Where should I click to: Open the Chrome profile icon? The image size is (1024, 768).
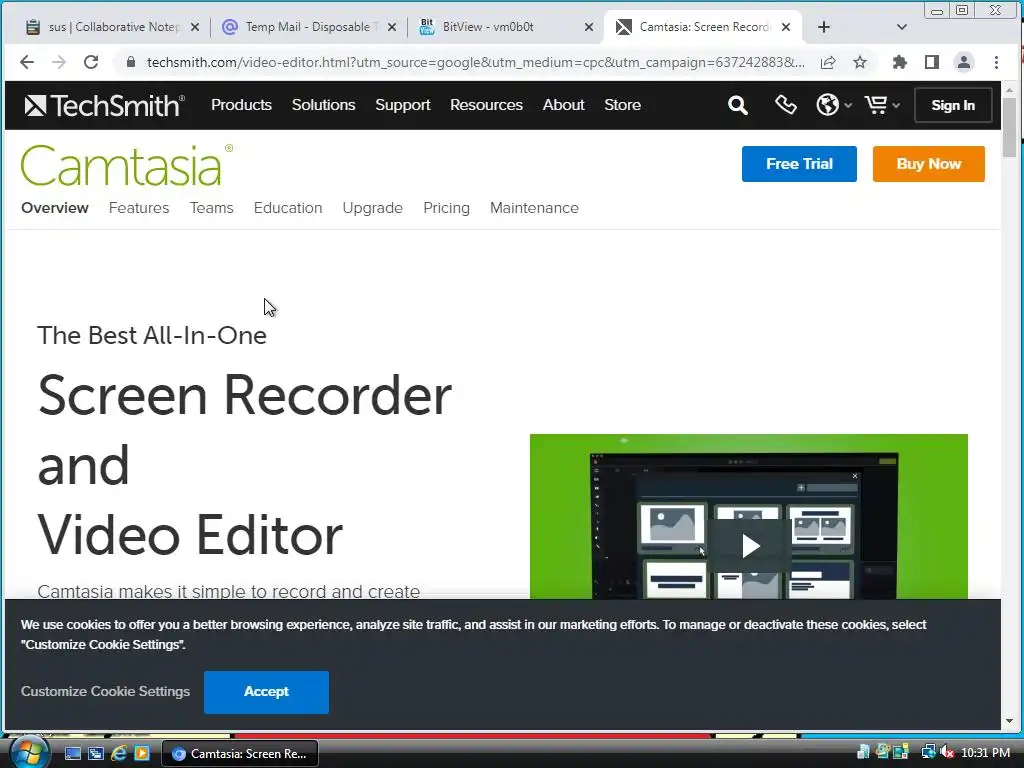pyautogui.click(x=963, y=62)
